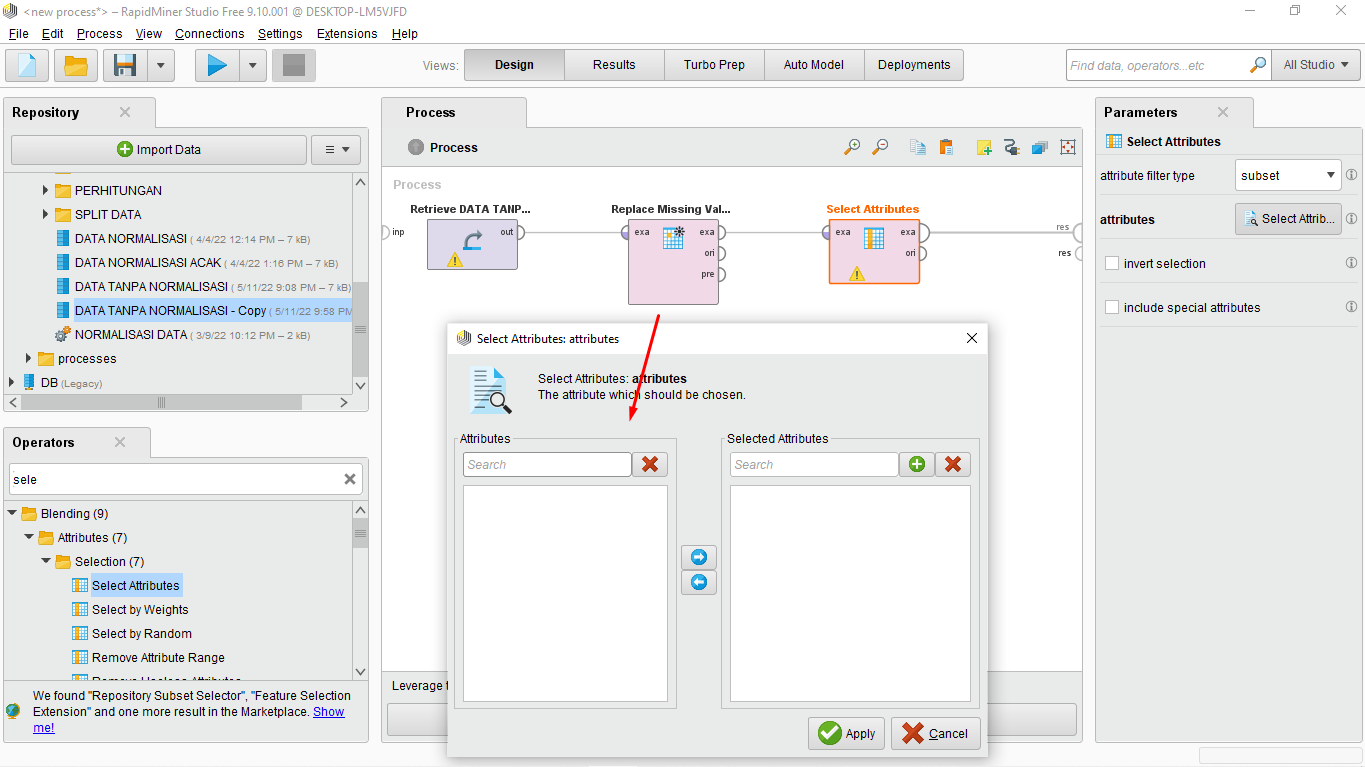Switch to the Results view
The height and width of the screenshot is (767, 1365).
pos(614,65)
